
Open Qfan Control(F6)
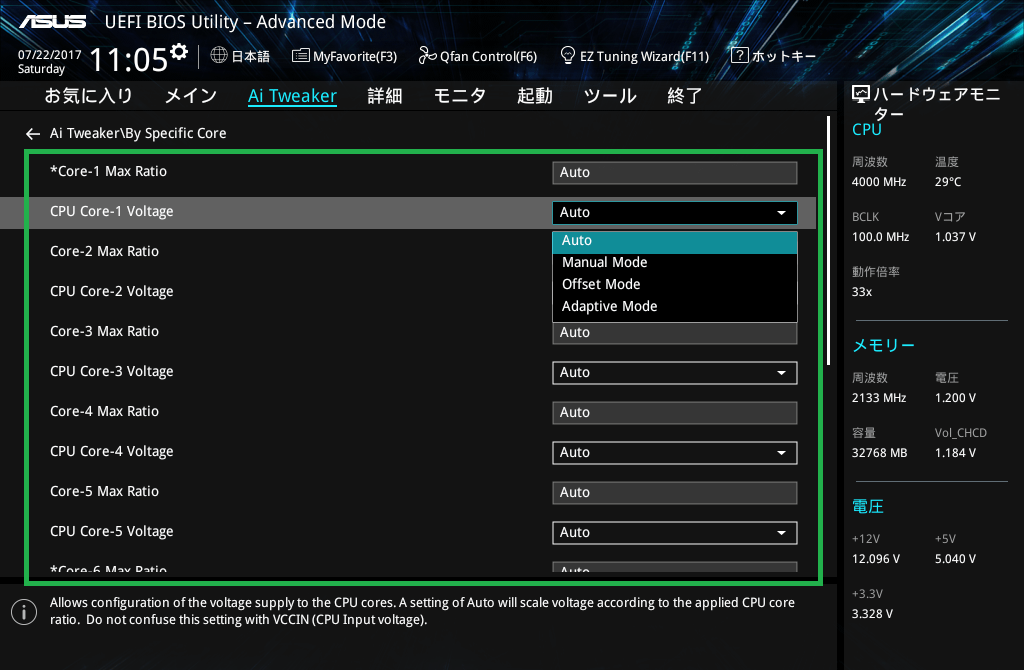pyautogui.click(x=477, y=56)
